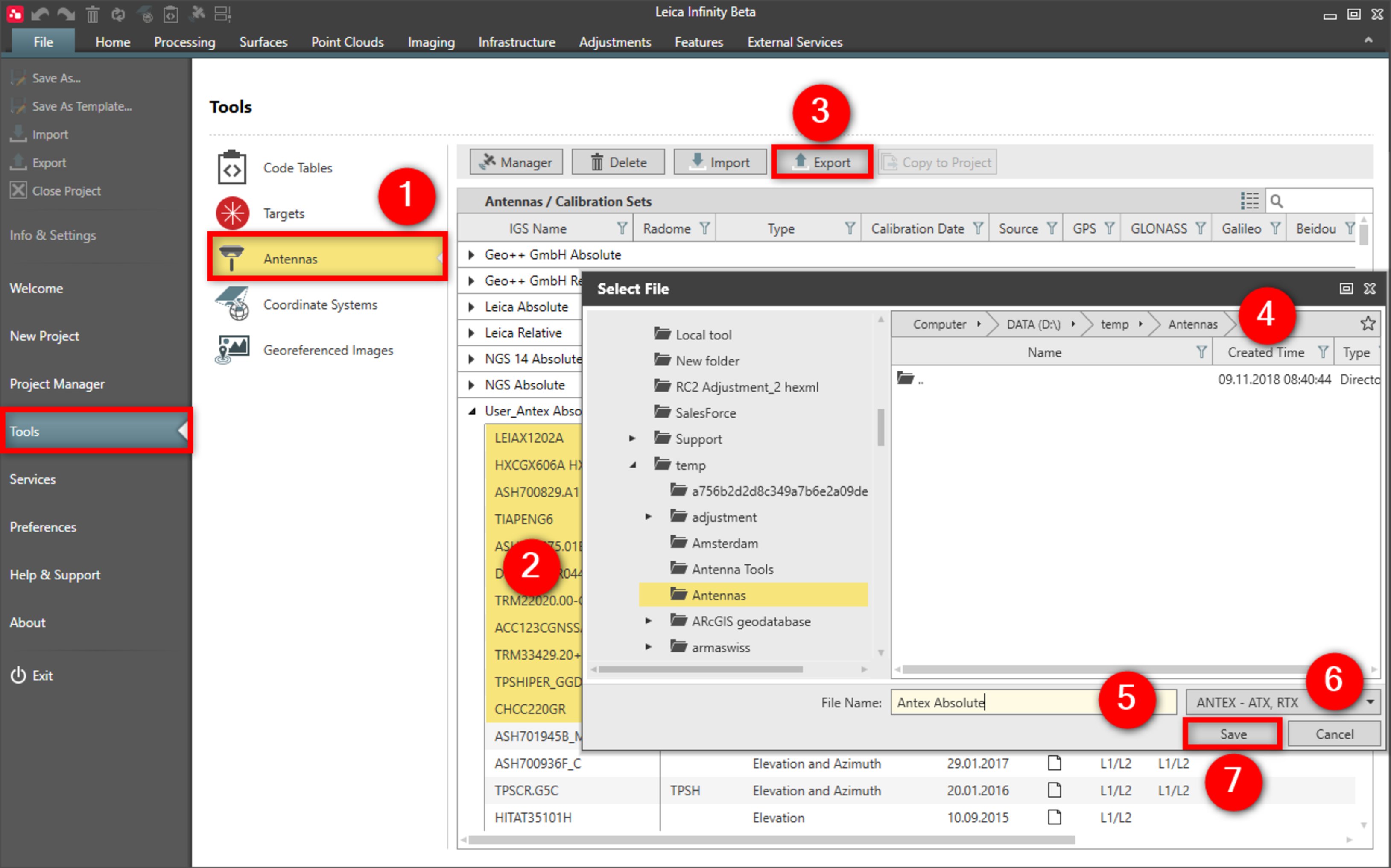Image resolution: width=1391 pixels, height=868 pixels.
Task: Collapse the ribbon with the chevron
Action: [x=1368, y=40]
